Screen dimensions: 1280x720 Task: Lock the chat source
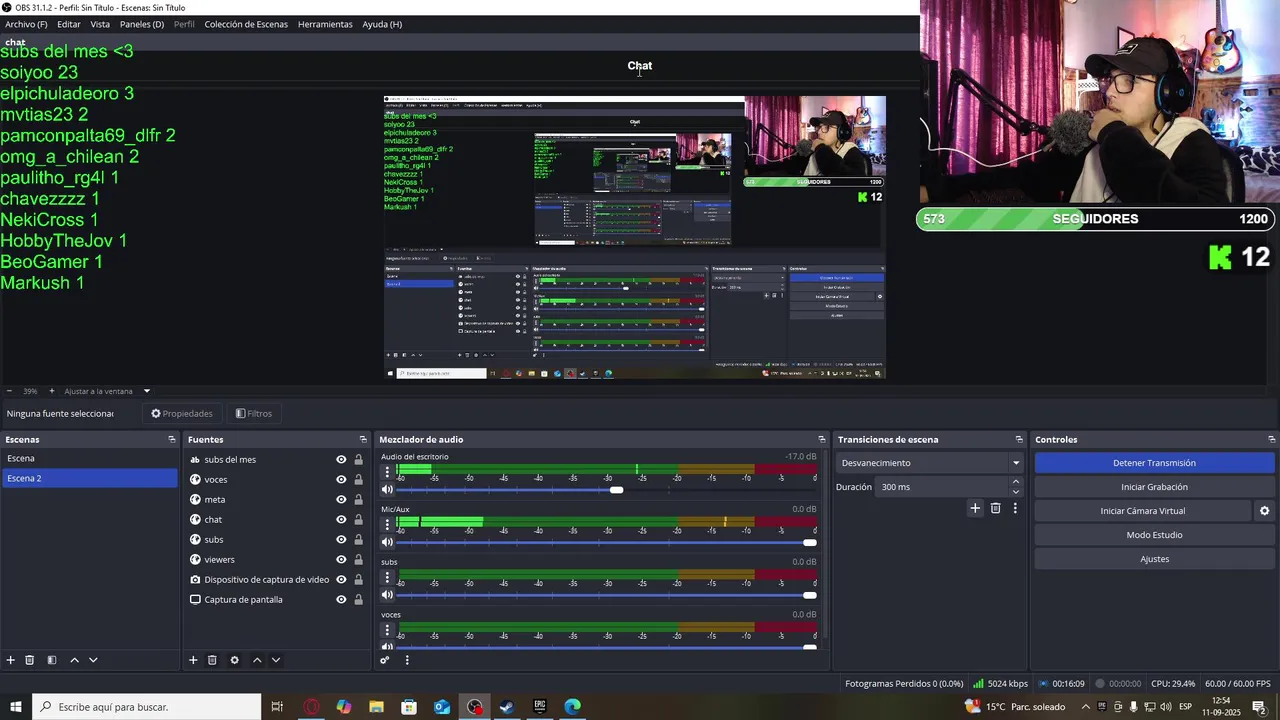click(358, 520)
